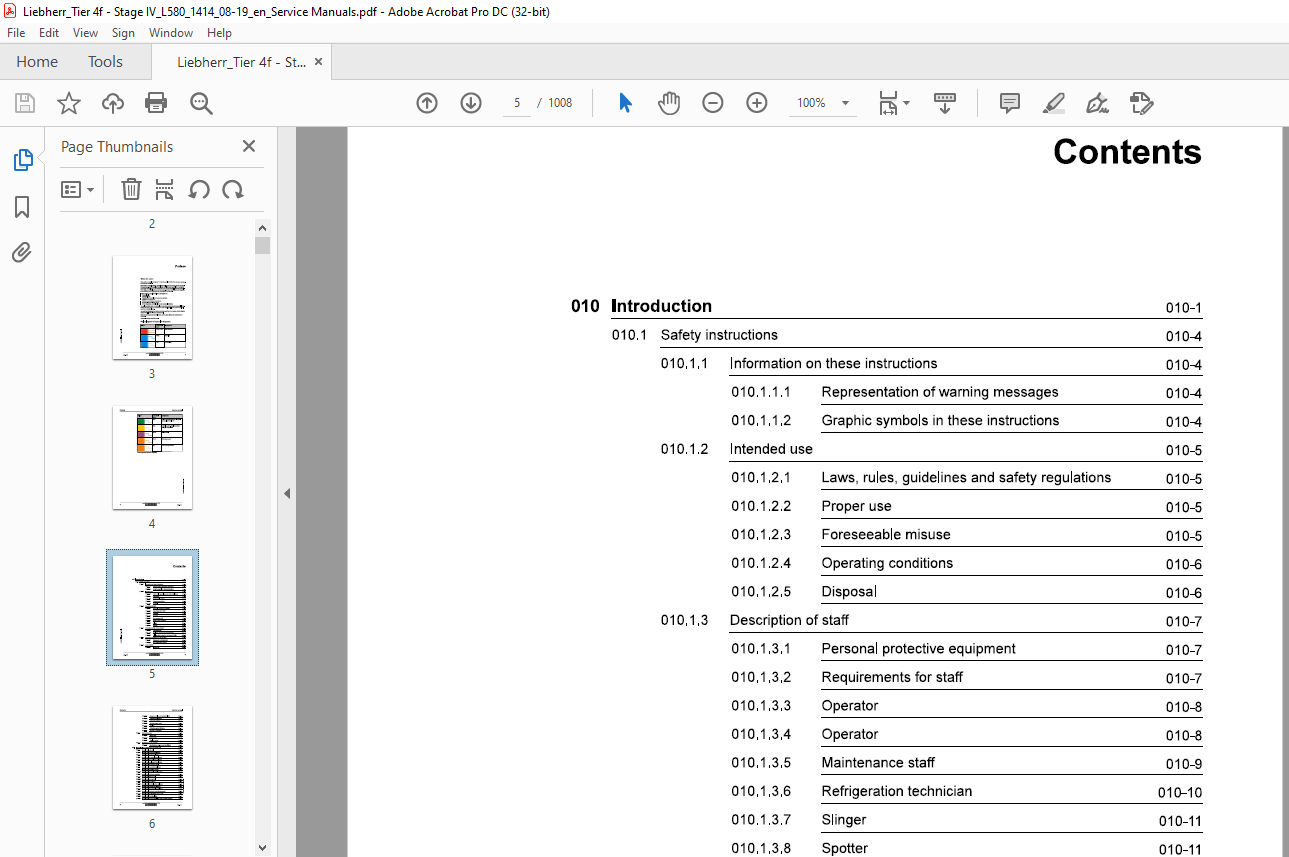Click the Disposal entry
Image resolution: width=1289 pixels, height=857 pixels.
[849, 591]
